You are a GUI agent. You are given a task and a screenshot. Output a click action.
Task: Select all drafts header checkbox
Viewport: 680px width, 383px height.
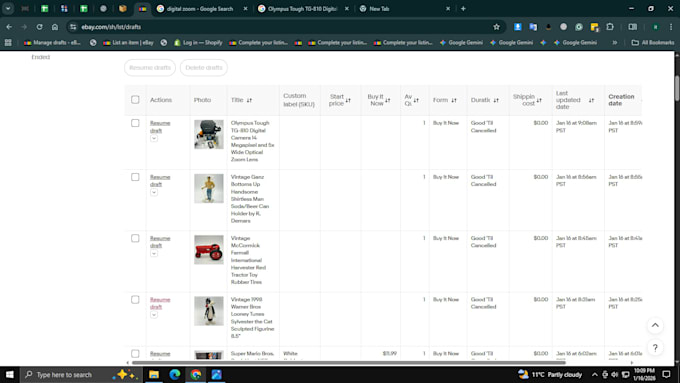click(135, 100)
